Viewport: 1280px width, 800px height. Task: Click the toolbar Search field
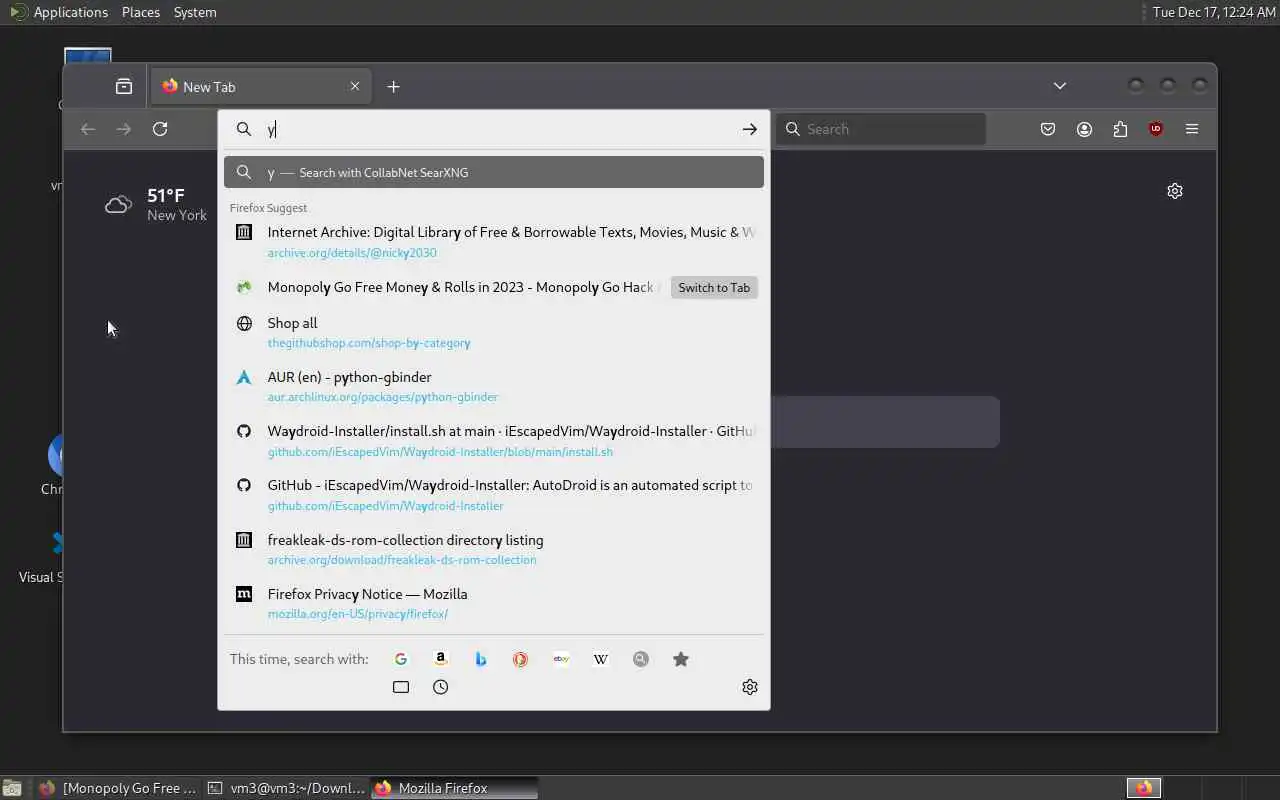click(x=881, y=129)
